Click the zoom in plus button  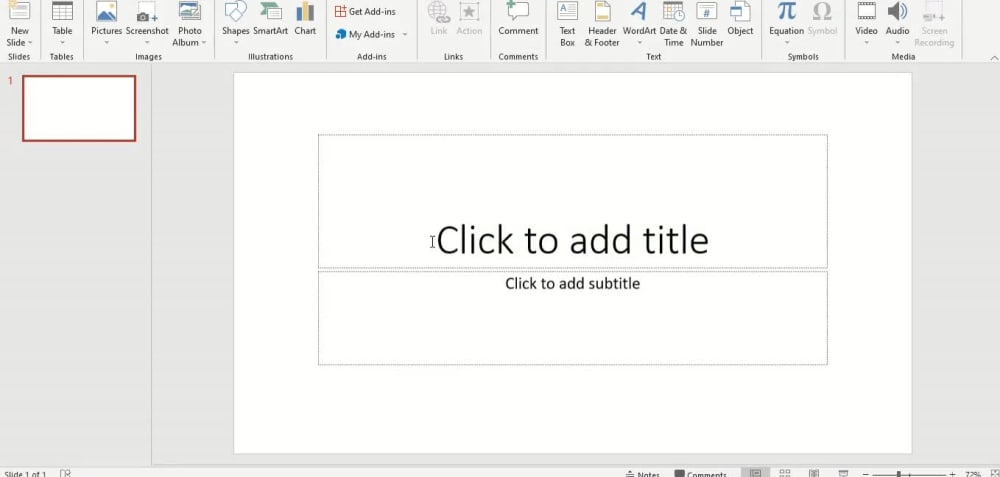pos(952,474)
